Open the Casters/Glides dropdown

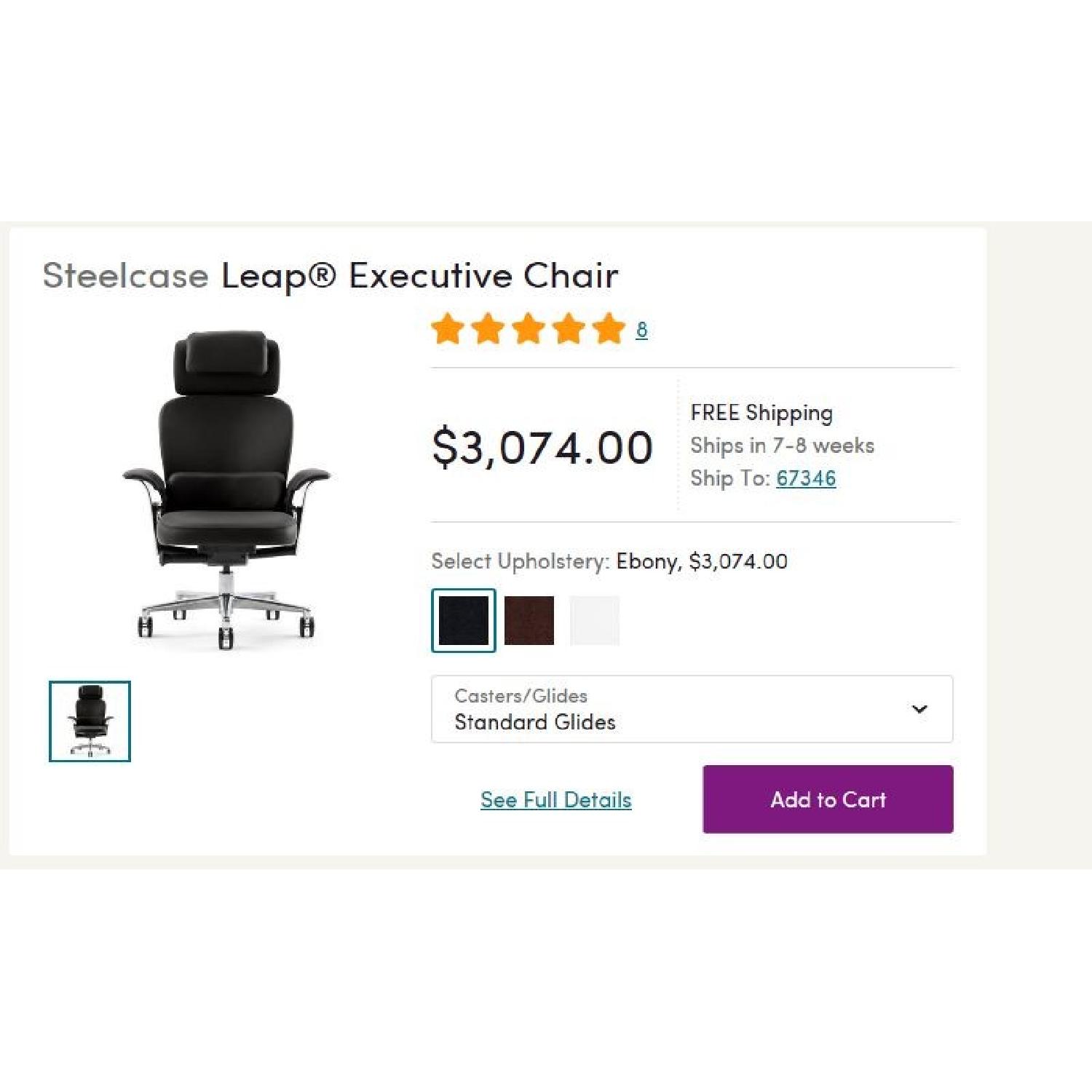point(692,708)
